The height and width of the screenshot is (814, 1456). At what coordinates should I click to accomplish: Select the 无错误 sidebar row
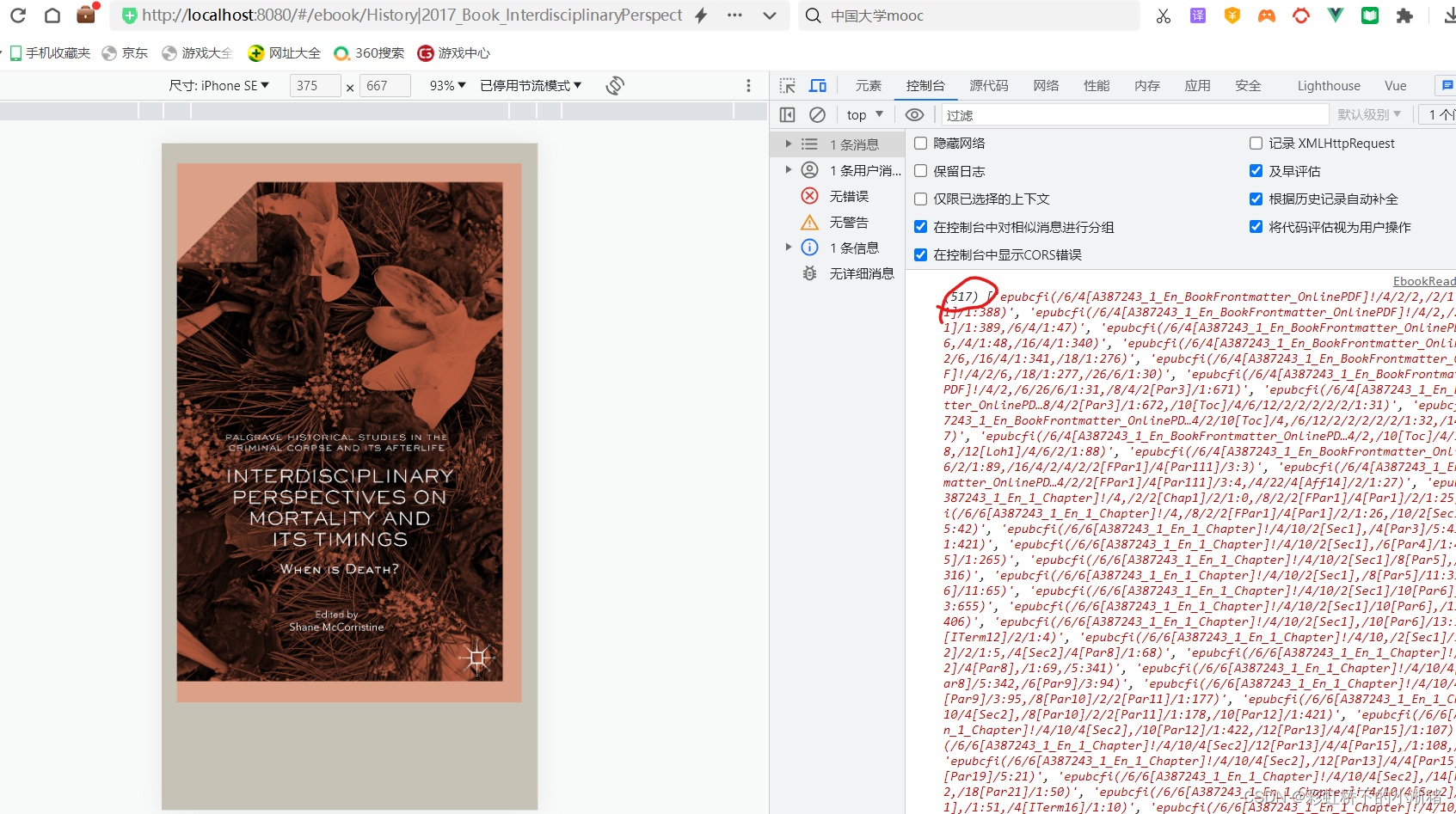(x=838, y=196)
